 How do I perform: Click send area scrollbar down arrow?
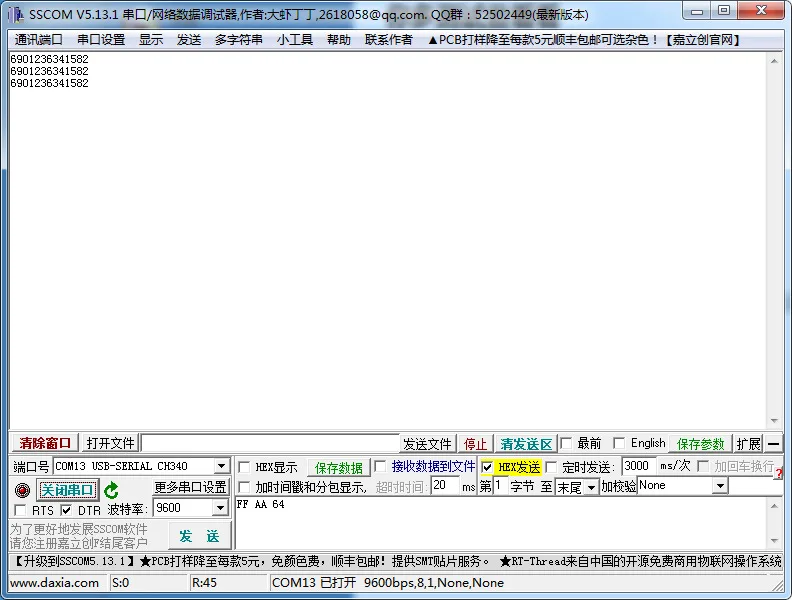pyautogui.click(x=774, y=541)
